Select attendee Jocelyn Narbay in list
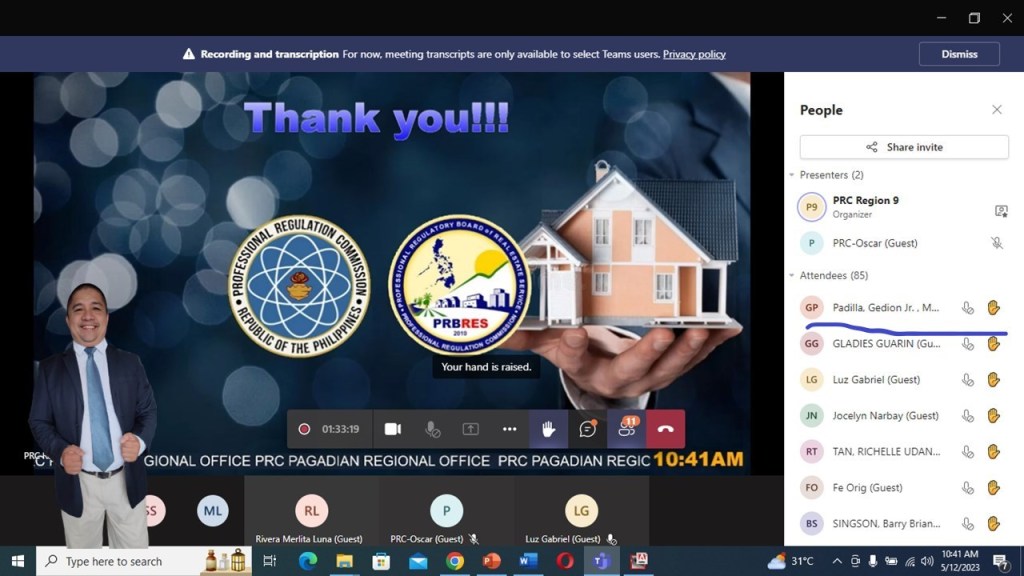Screen dimensions: 1024x576 click(885, 416)
